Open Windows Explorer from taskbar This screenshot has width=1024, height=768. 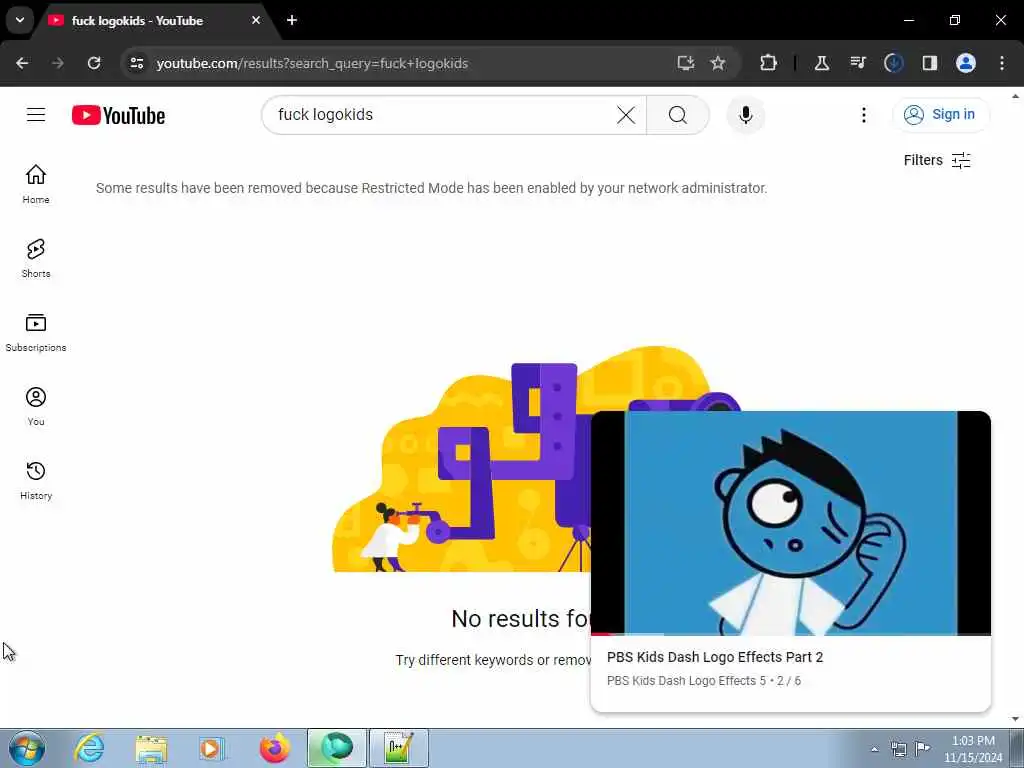(152, 748)
